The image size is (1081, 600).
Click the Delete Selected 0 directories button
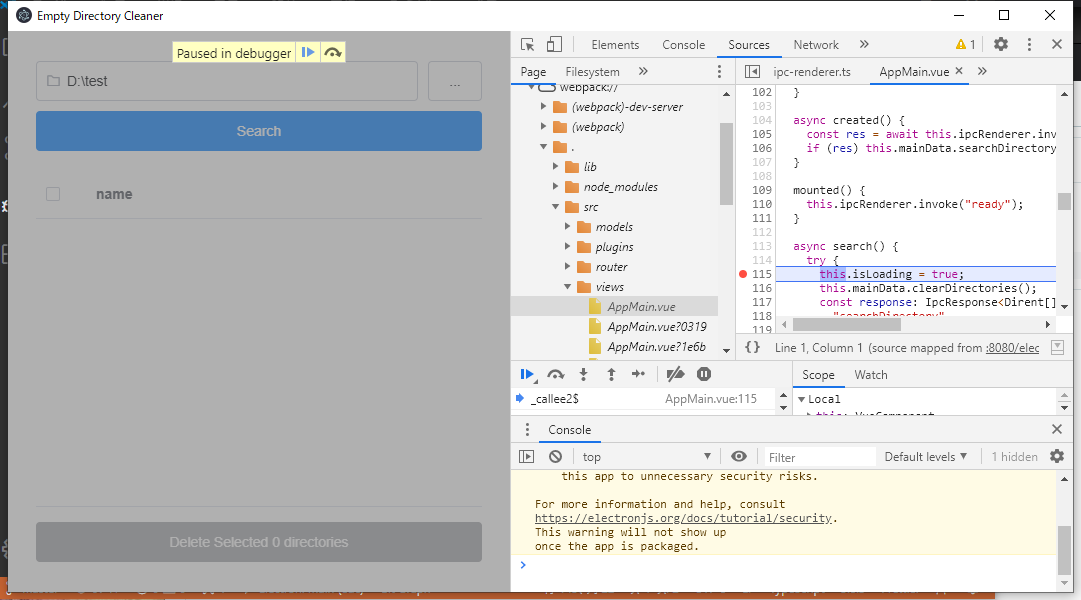point(259,542)
